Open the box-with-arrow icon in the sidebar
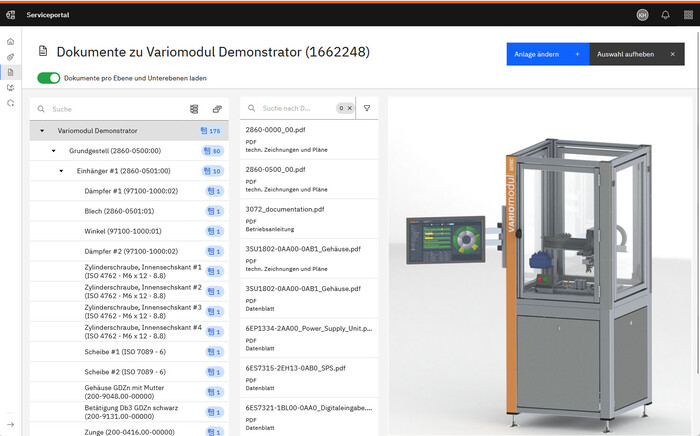The image size is (700, 436). 11,87
